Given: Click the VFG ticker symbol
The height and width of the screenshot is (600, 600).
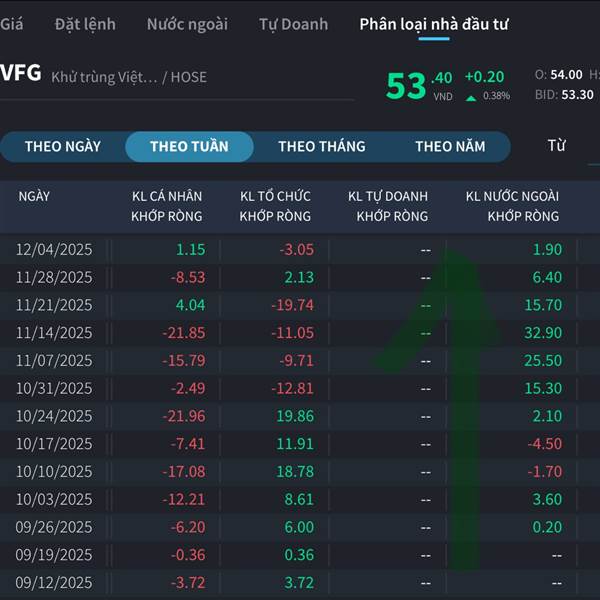Looking at the screenshot, I should tap(20, 72).
